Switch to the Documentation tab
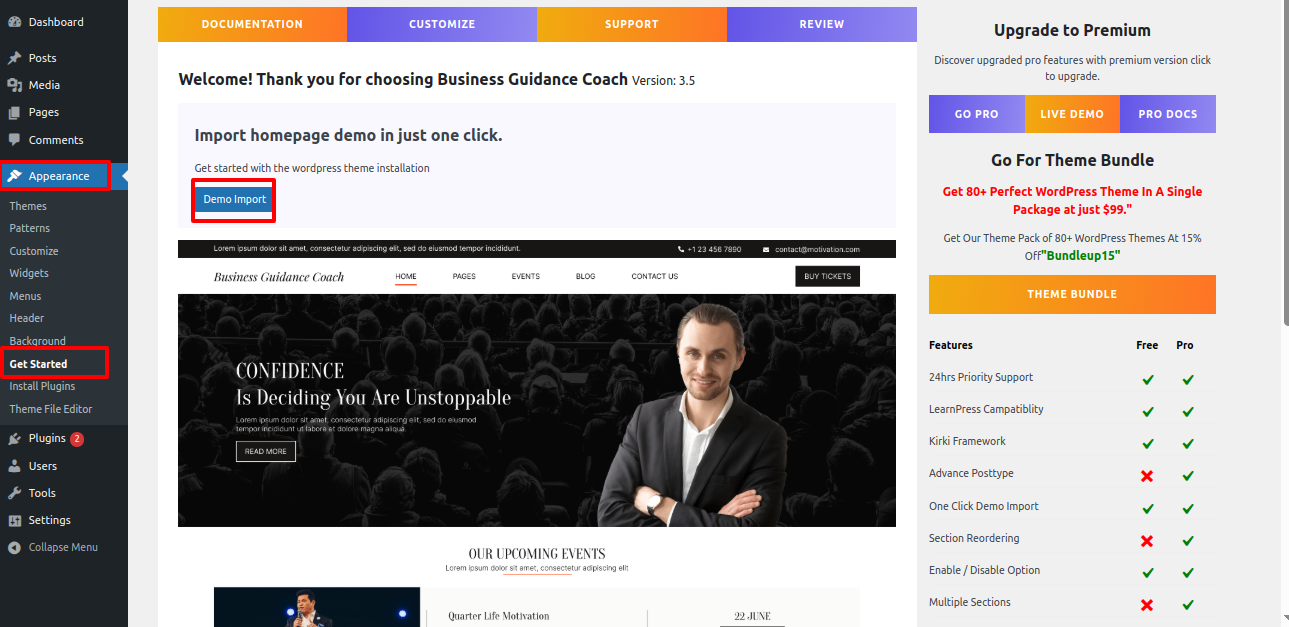This screenshot has height=627, width=1289. click(x=252, y=24)
